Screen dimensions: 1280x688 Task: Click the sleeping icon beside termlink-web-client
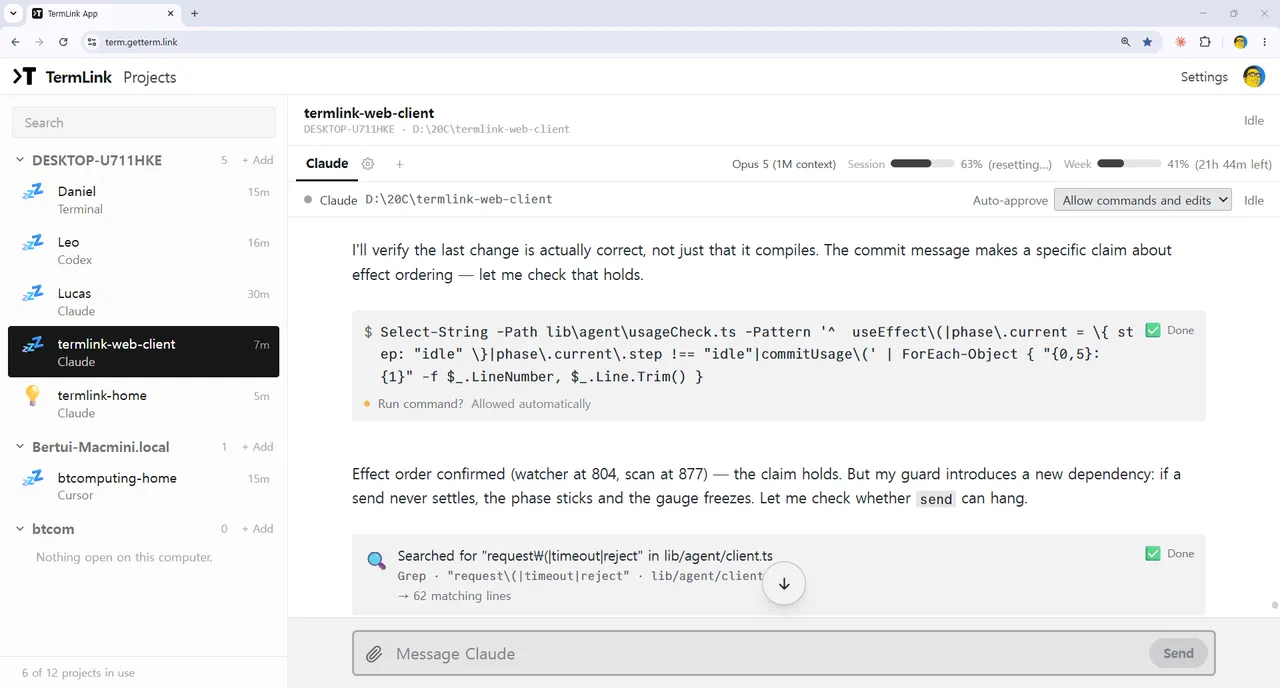click(x=34, y=345)
